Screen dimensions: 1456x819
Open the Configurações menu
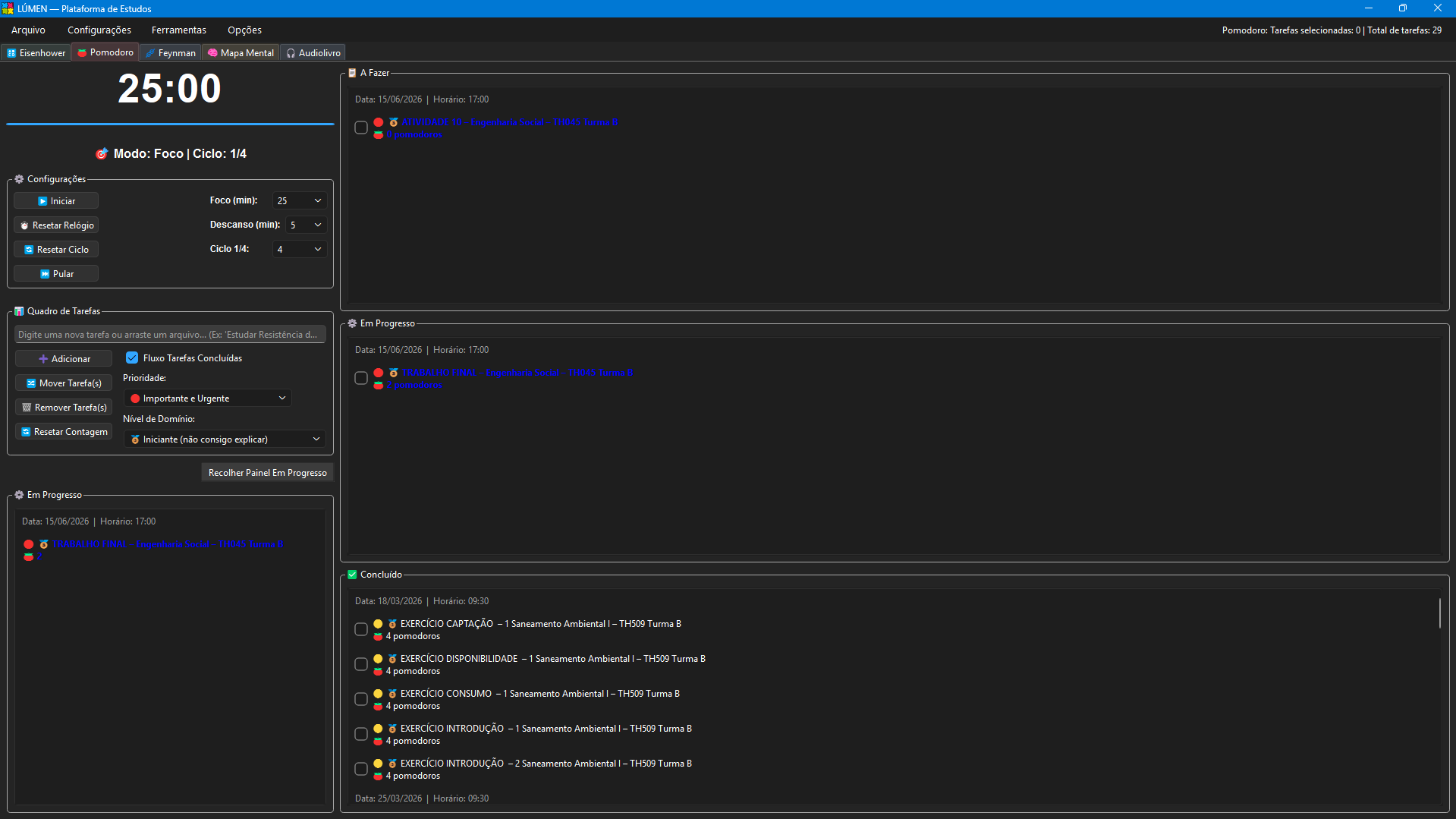tap(99, 30)
